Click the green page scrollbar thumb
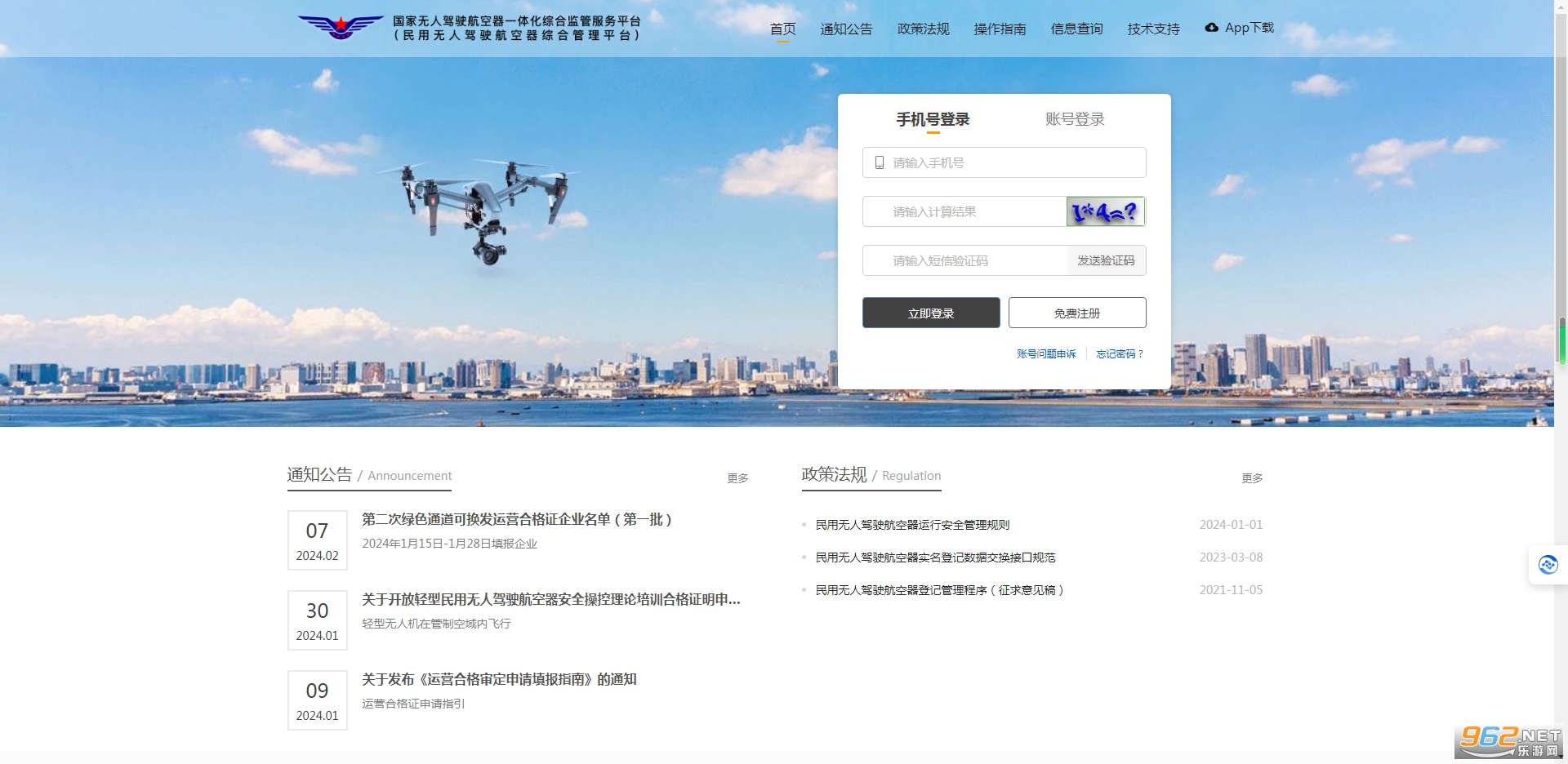The image size is (1568, 764). (1561, 340)
